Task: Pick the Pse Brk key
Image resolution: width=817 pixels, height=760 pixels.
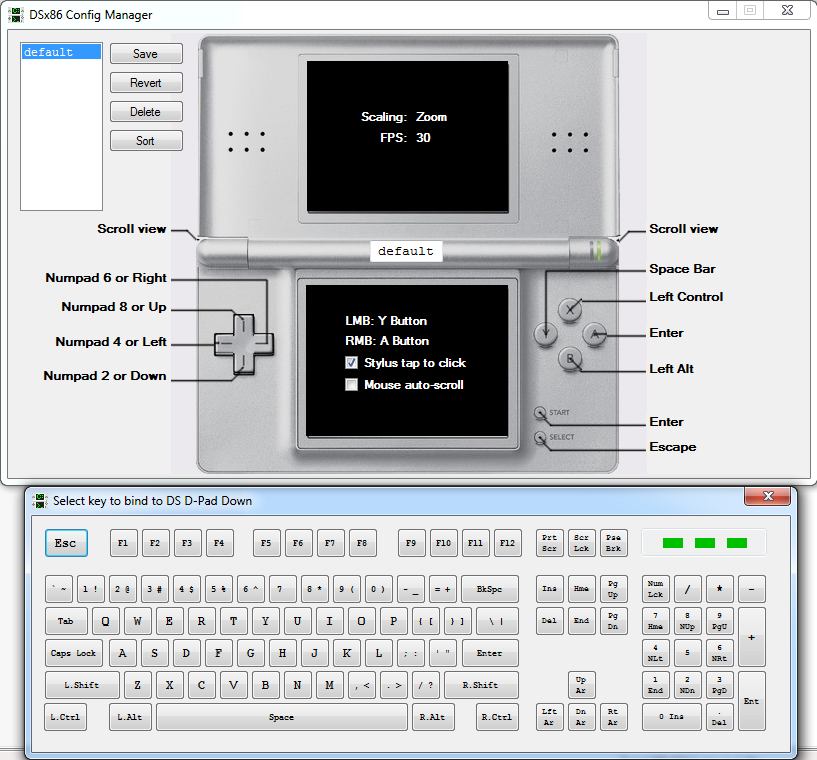Action: coord(614,543)
